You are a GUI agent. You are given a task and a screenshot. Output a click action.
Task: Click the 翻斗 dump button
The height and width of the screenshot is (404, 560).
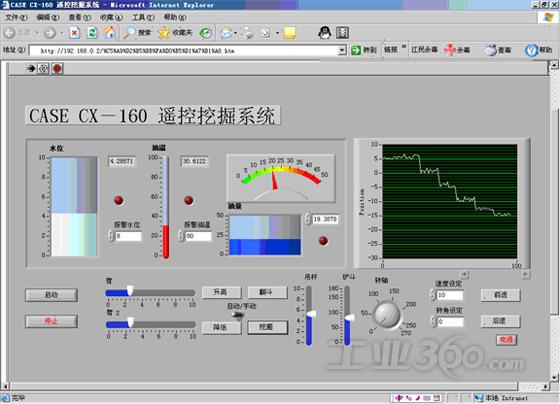(x=267, y=292)
